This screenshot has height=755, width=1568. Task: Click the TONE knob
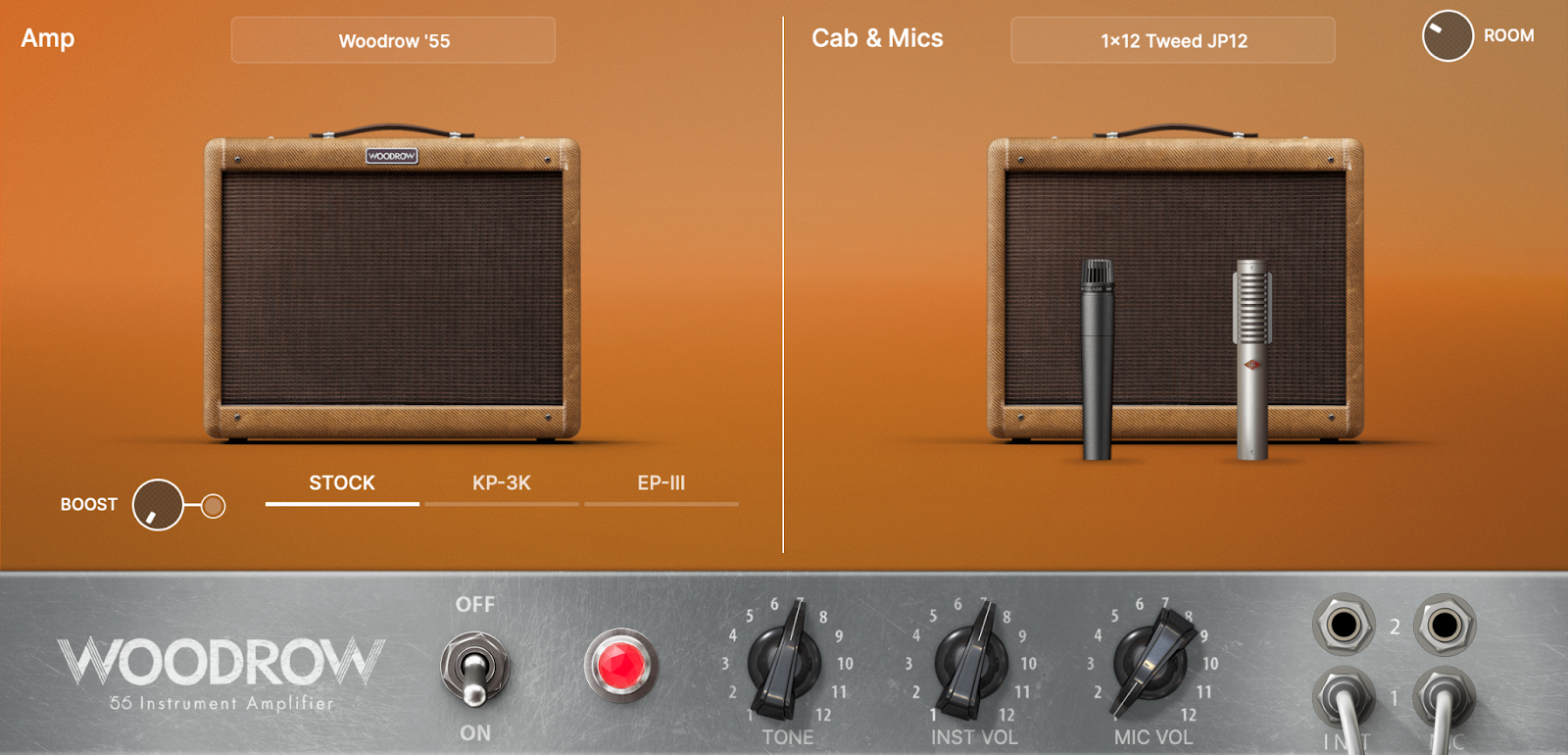[784, 662]
